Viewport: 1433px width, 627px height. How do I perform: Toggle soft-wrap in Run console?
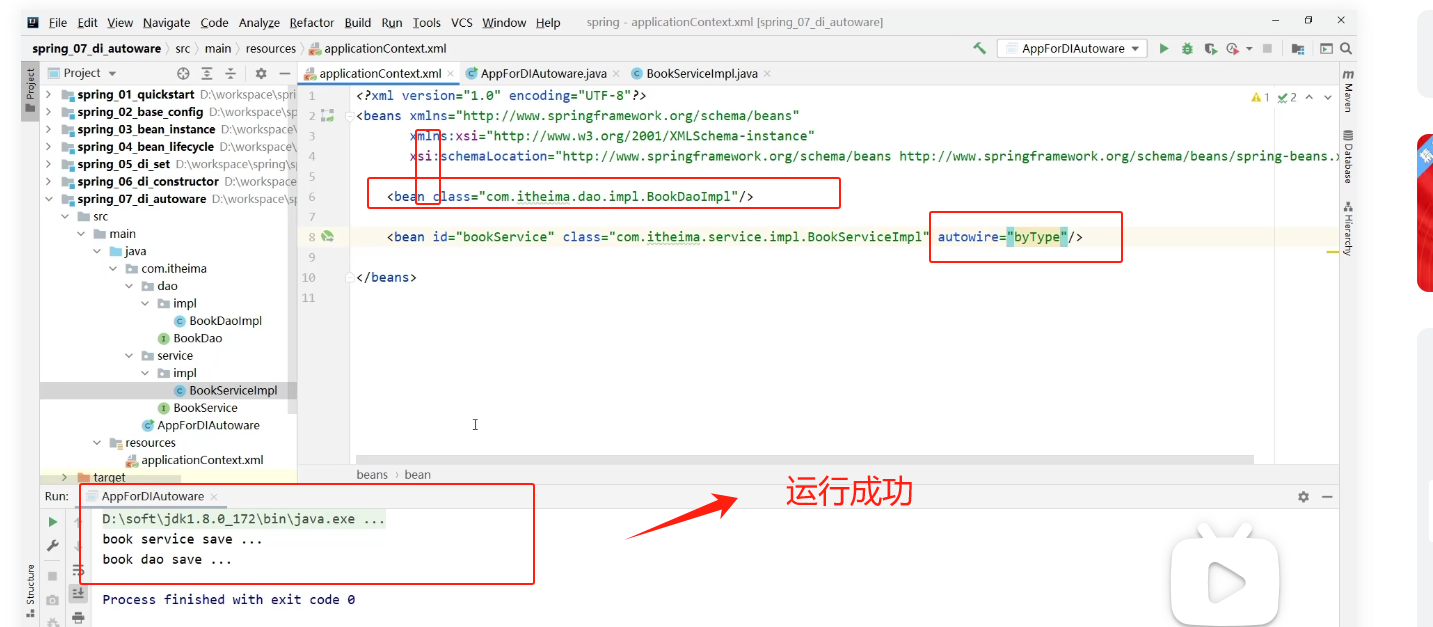[x=78, y=571]
